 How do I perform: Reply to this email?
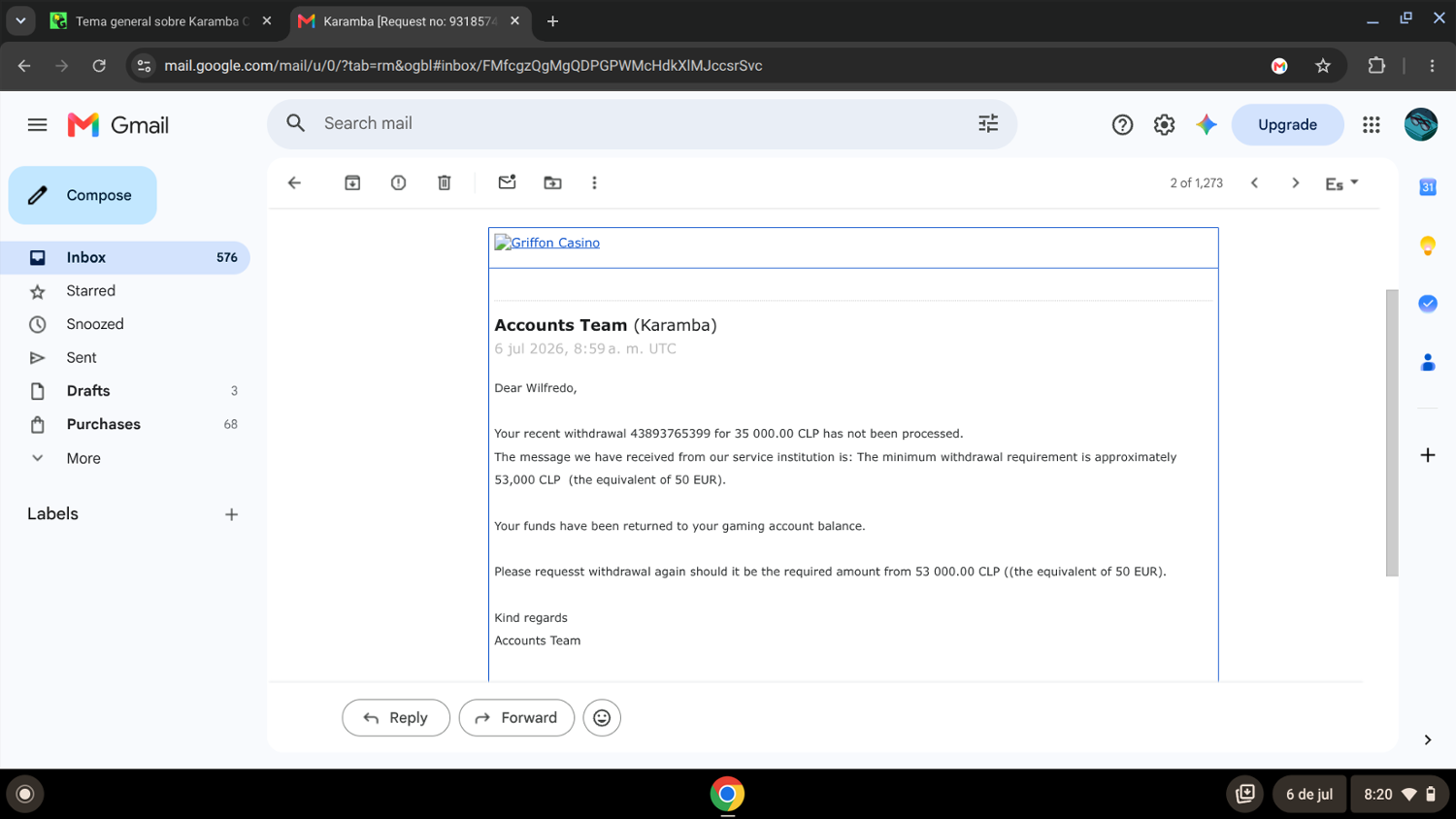(x=396, y=717)
